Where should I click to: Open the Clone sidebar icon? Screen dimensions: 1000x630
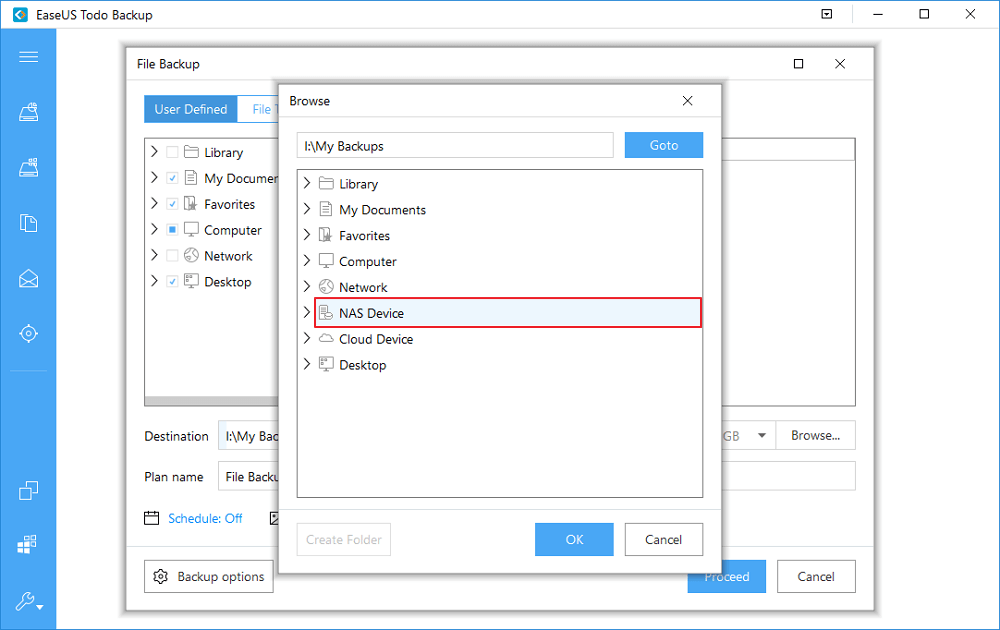(28, 490)
